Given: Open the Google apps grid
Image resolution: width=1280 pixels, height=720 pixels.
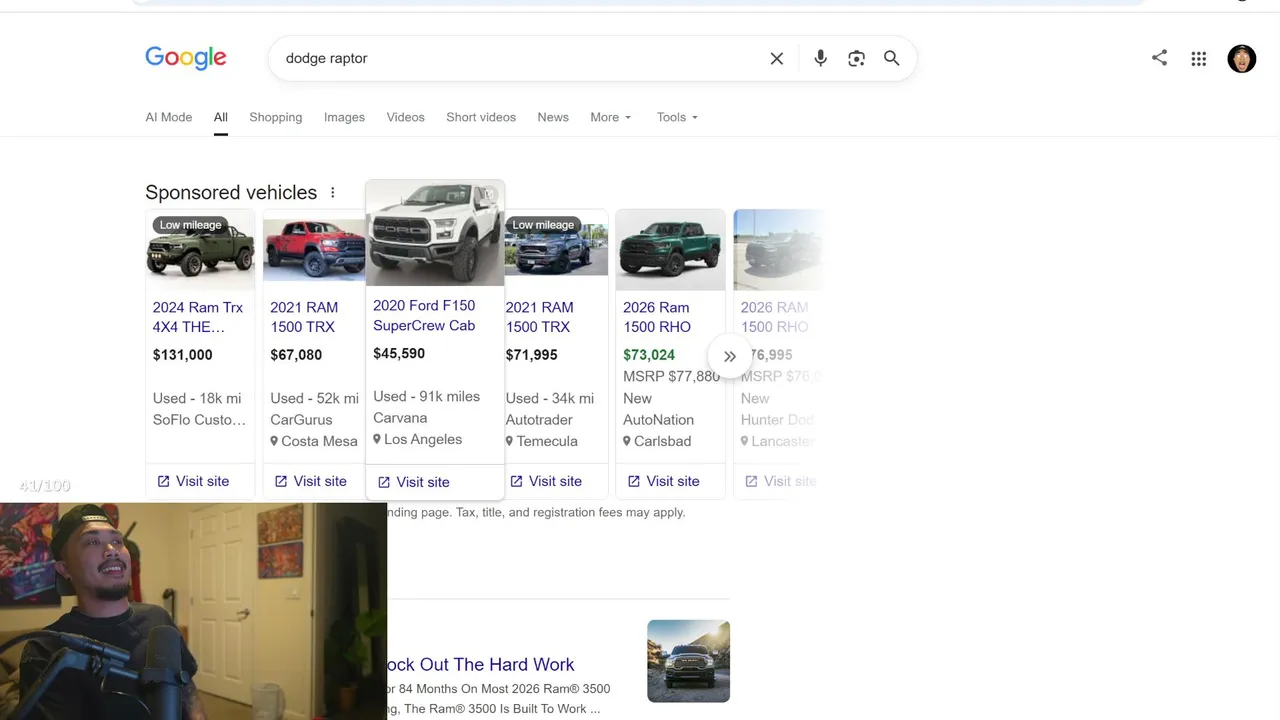Looking at the screenshot, I should point(1199,59).
